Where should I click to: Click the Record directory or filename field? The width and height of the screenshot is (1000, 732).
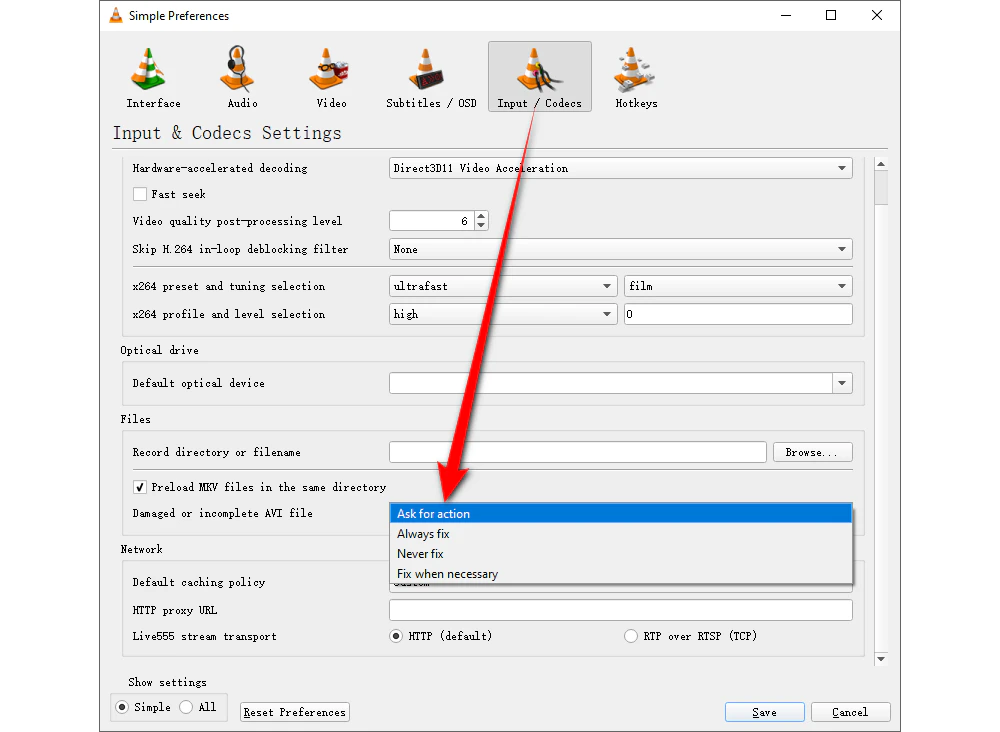tap(578, 452)
